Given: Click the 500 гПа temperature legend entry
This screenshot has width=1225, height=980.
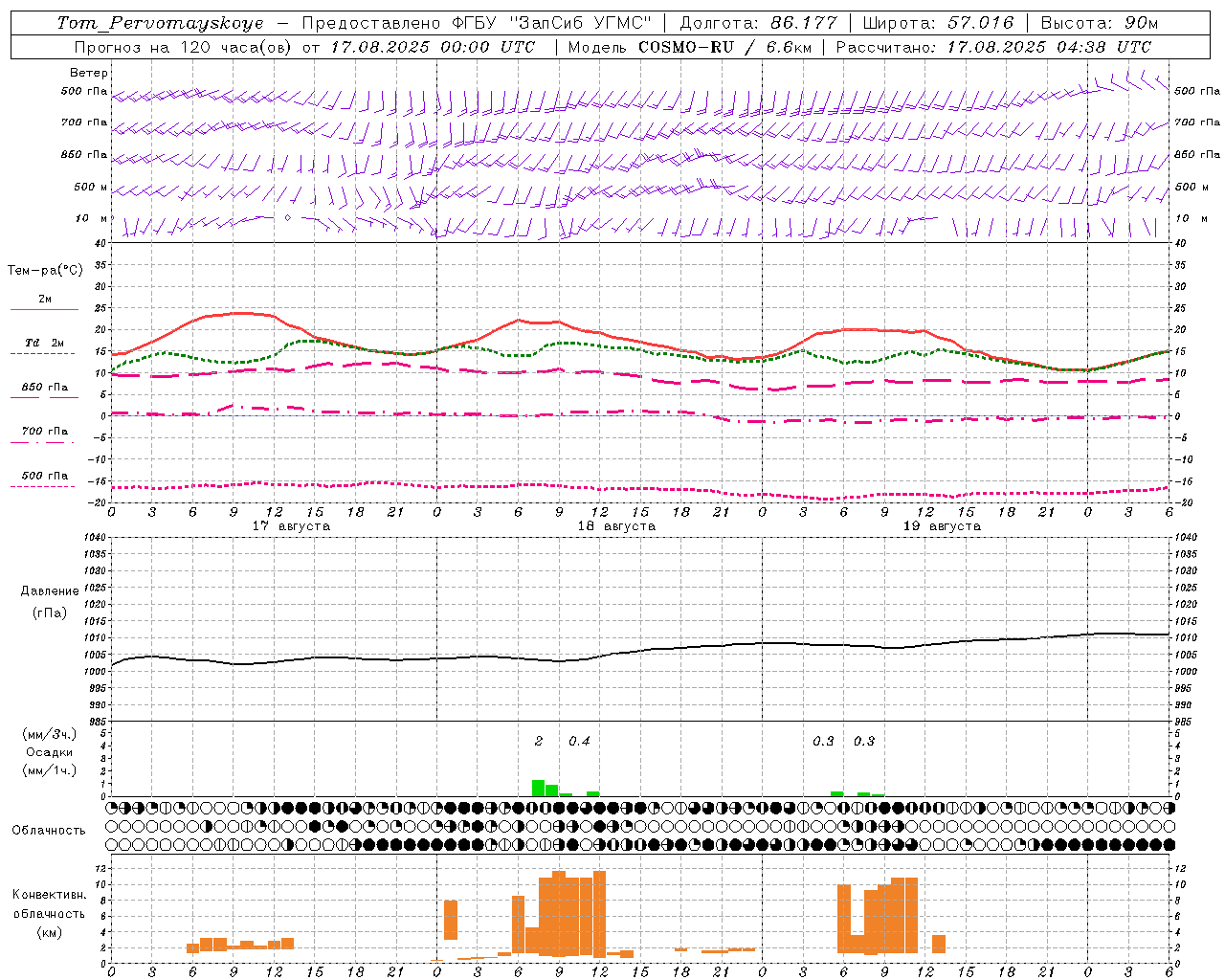Looking at the screenshot, I should click(44, 476).
